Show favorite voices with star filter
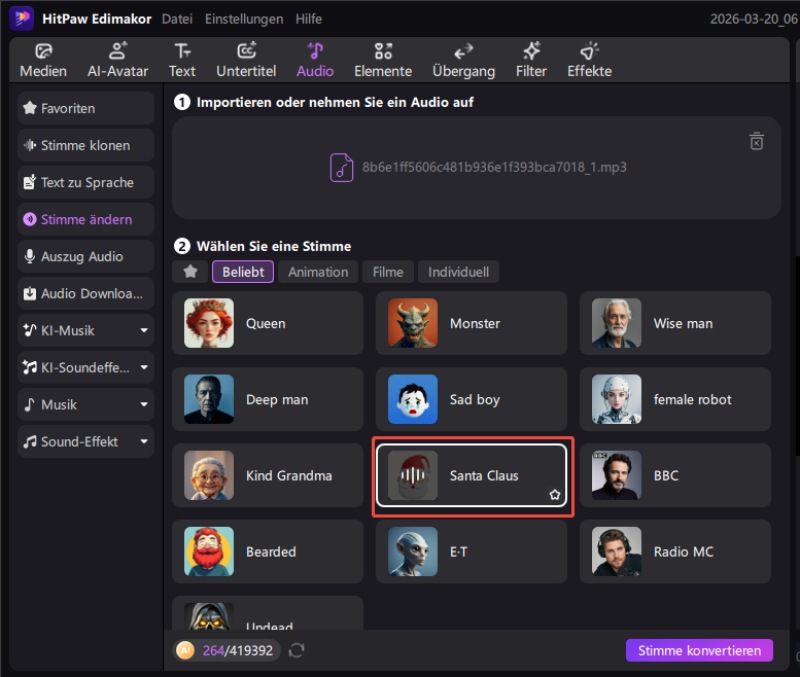The width and height of the screenshot is (800, 677). pyautogui.click(x=190, y=272)
